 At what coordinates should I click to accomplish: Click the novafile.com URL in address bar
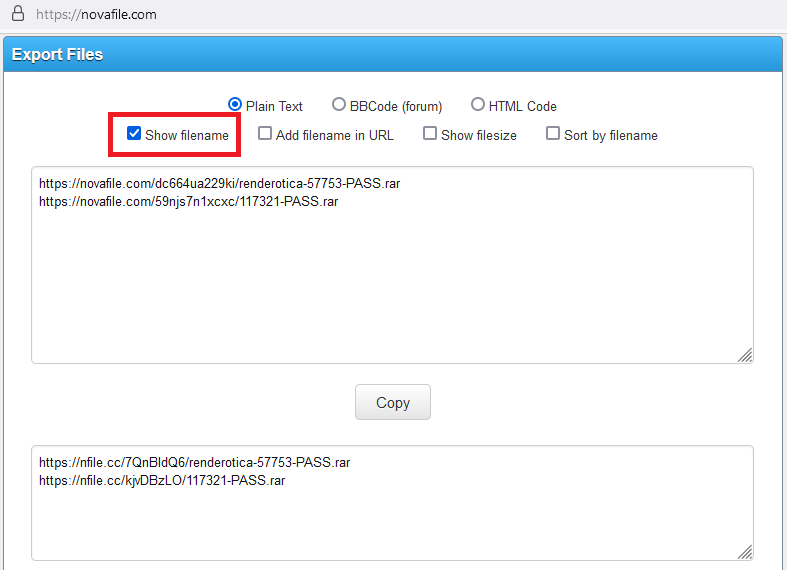[96, 15]
